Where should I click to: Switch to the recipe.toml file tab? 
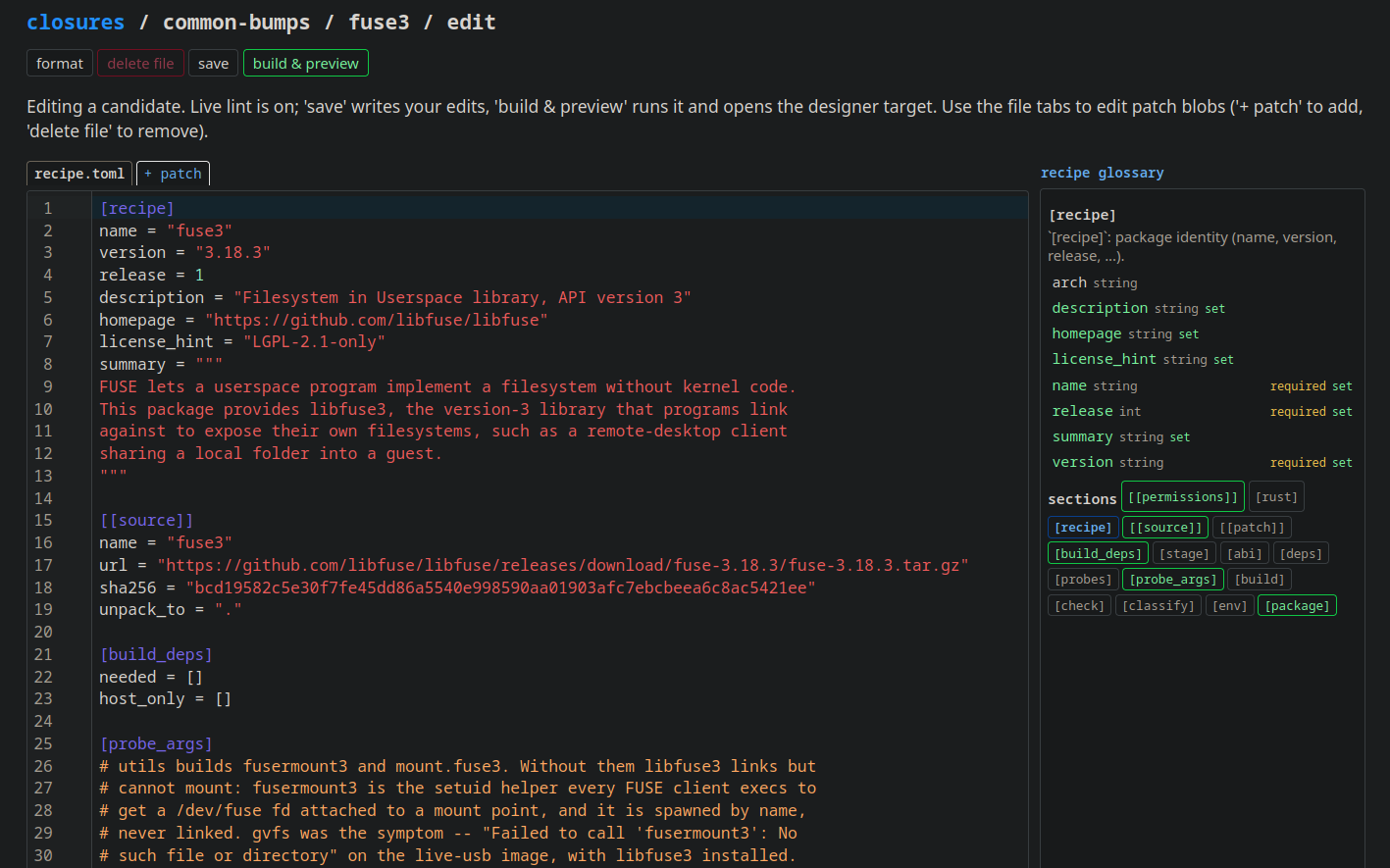pyautogui.click(x=79, y=174)
